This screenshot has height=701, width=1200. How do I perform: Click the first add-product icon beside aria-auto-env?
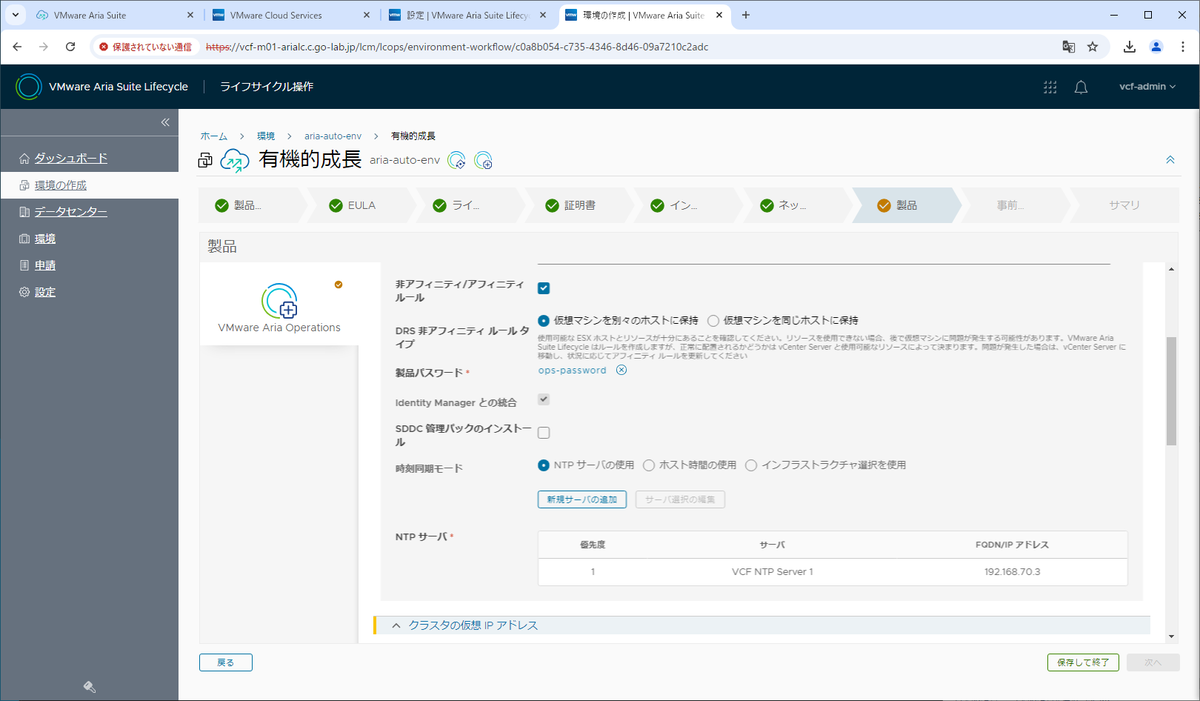click(457, 160)
